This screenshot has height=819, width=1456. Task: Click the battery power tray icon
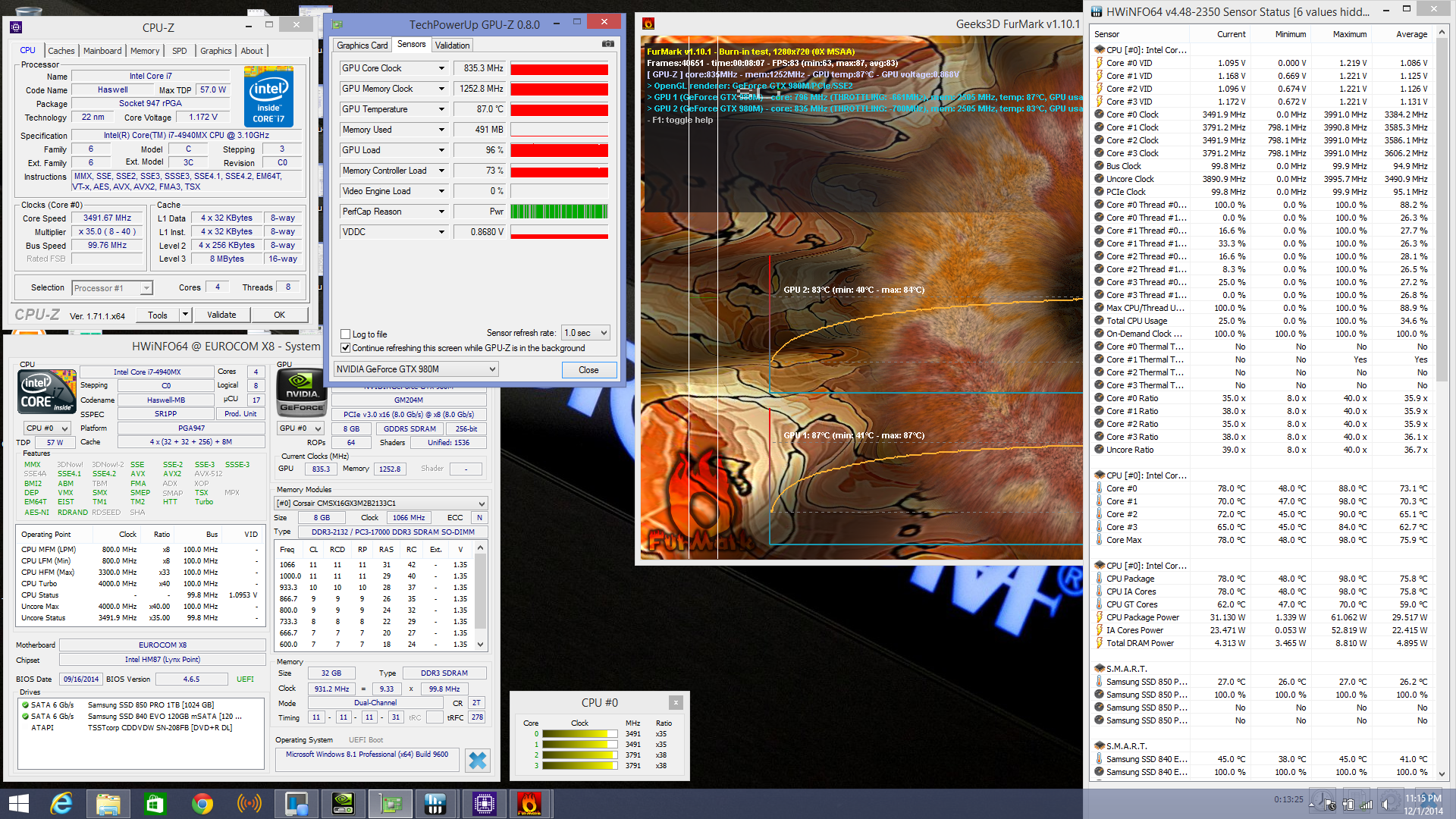pos(1349,804)
